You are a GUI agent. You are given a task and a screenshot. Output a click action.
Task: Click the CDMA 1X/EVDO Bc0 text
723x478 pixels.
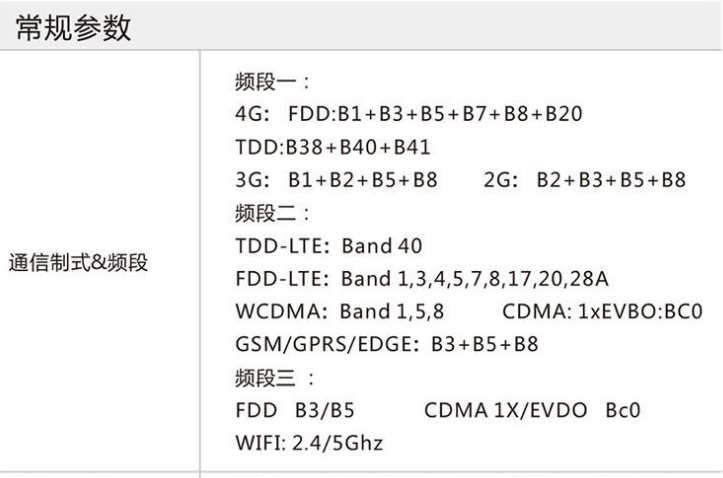click(x=532, y=410)
